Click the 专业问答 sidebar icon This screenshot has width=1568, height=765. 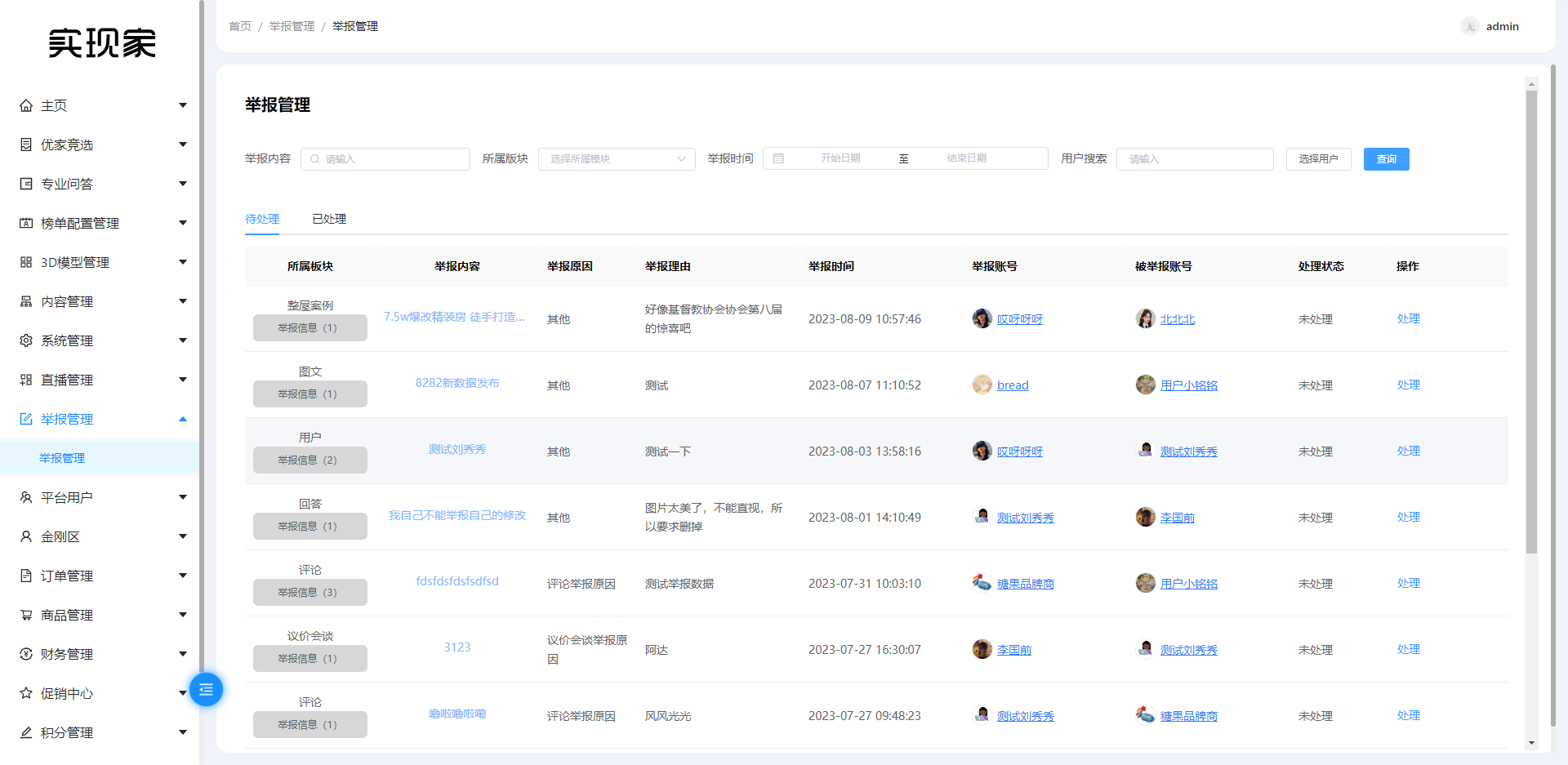[26, 184]
